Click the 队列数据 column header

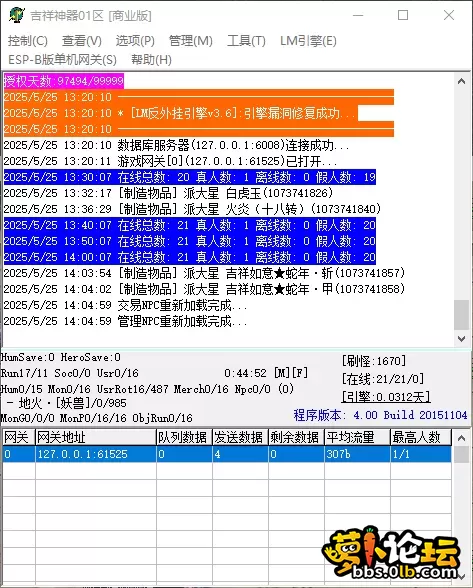[184, 437]
